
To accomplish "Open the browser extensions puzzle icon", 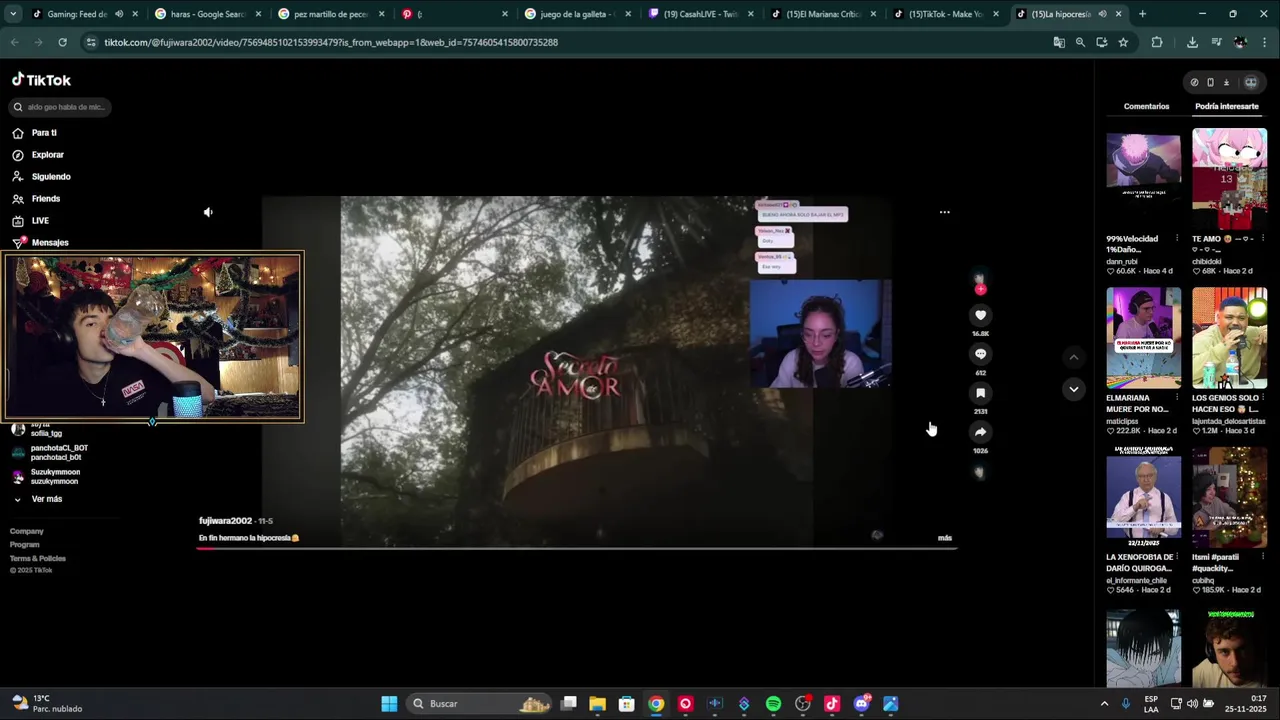I will point(1157,42).
